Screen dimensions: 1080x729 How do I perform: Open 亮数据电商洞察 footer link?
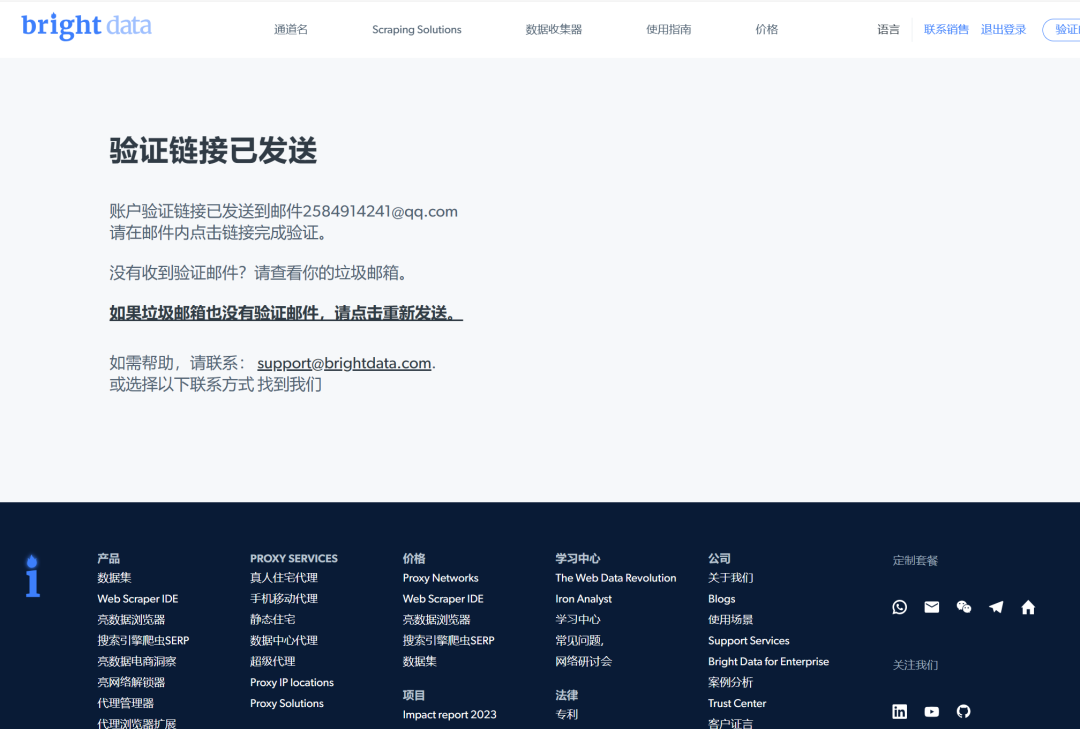coord(136,661)
